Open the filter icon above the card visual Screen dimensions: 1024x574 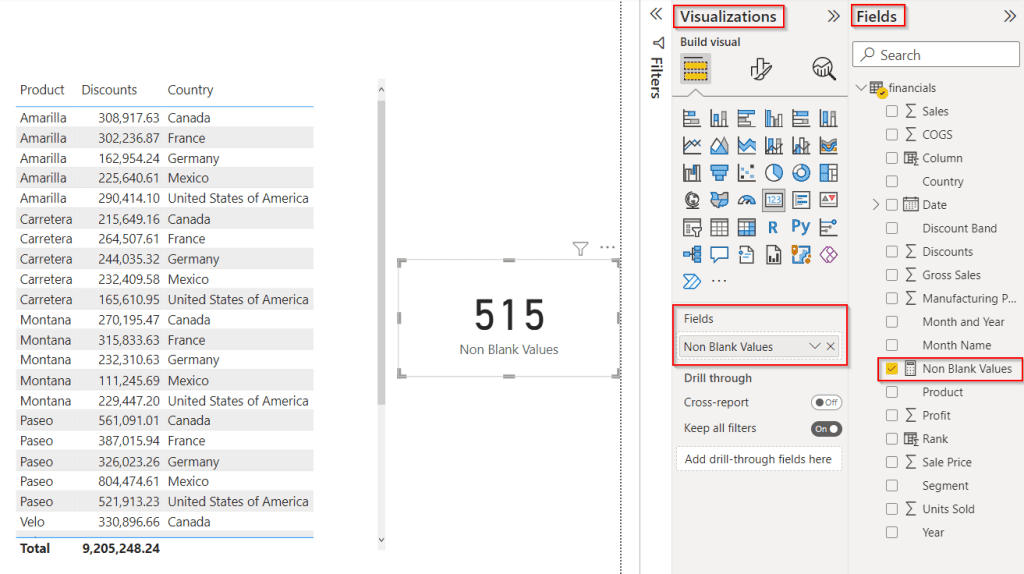pyautogui.click(x=580, y=248)
